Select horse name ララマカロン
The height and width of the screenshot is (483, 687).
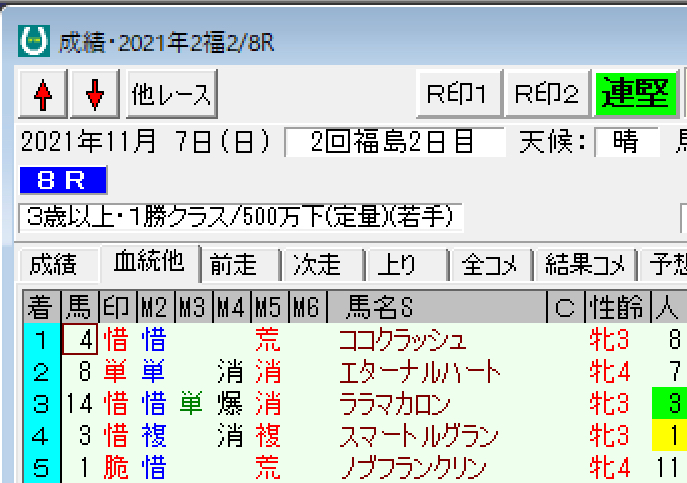(395, 404)
